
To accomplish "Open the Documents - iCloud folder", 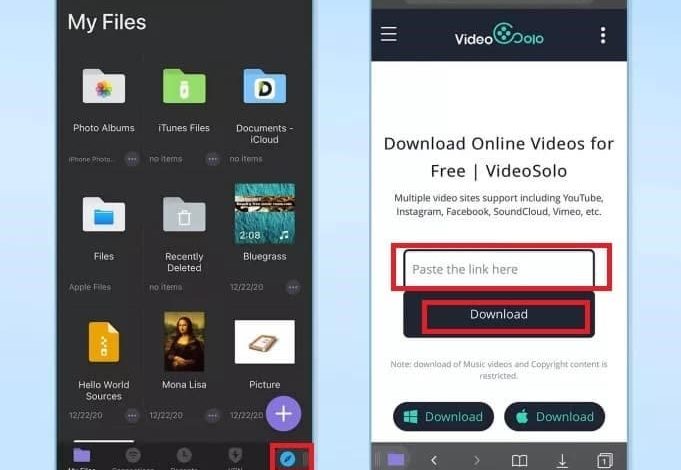I will (x=264, y=86).
